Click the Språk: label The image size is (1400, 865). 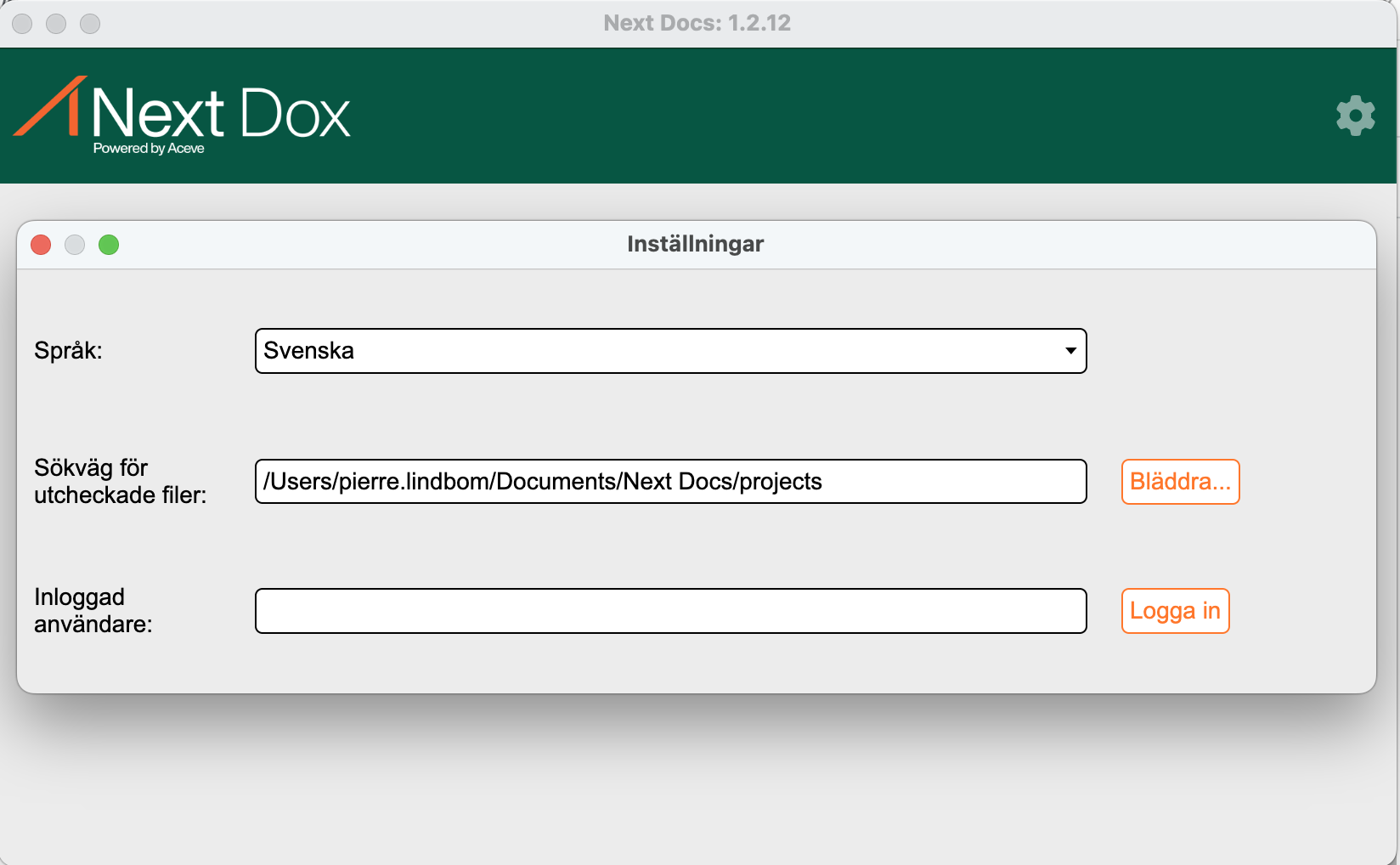68,351
